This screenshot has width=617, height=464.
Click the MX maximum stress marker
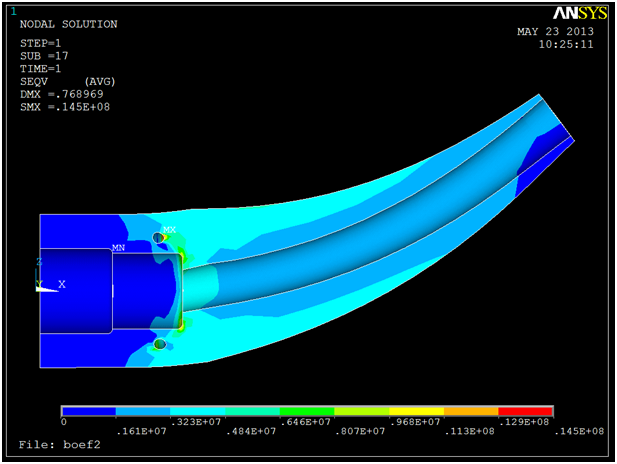click(x=170, y=229)
